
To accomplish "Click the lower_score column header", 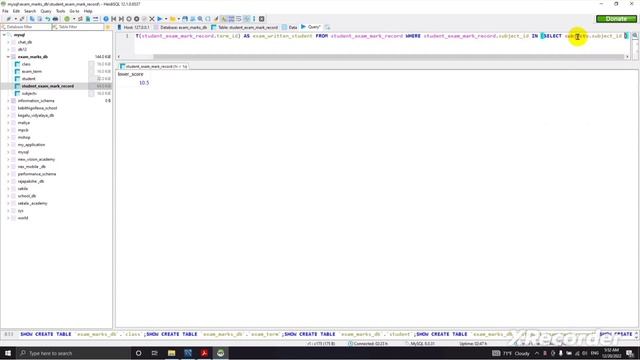I will pyautogui.click(x=131, y=74).
